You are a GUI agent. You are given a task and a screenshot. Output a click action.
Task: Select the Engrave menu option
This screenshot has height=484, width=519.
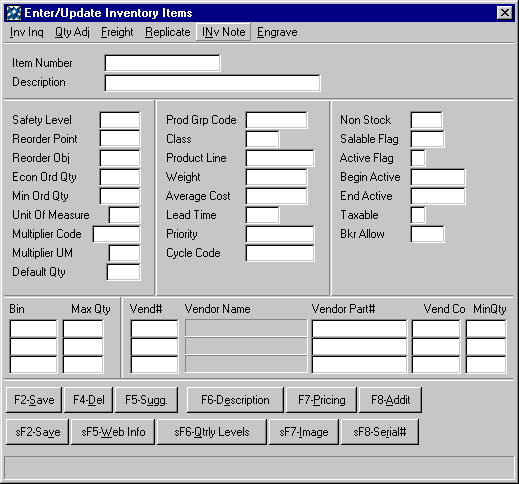pyautogui.click(x=277, y=32)
